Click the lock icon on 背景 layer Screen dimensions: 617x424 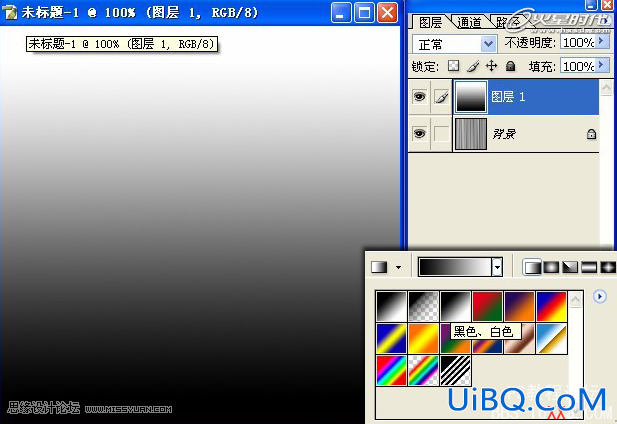(591, 134)
